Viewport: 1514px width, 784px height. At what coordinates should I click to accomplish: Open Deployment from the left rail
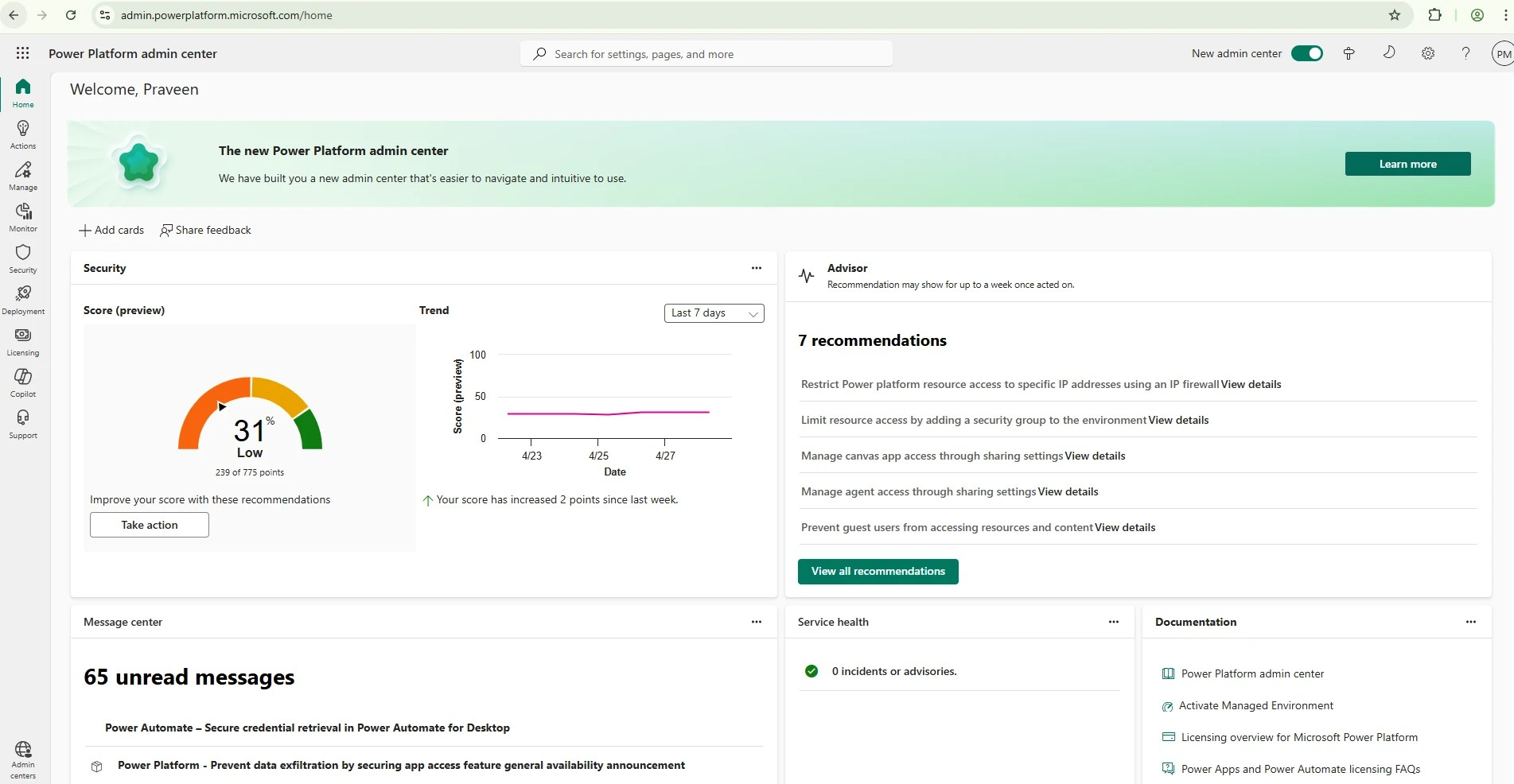click(x=23, y=300)
